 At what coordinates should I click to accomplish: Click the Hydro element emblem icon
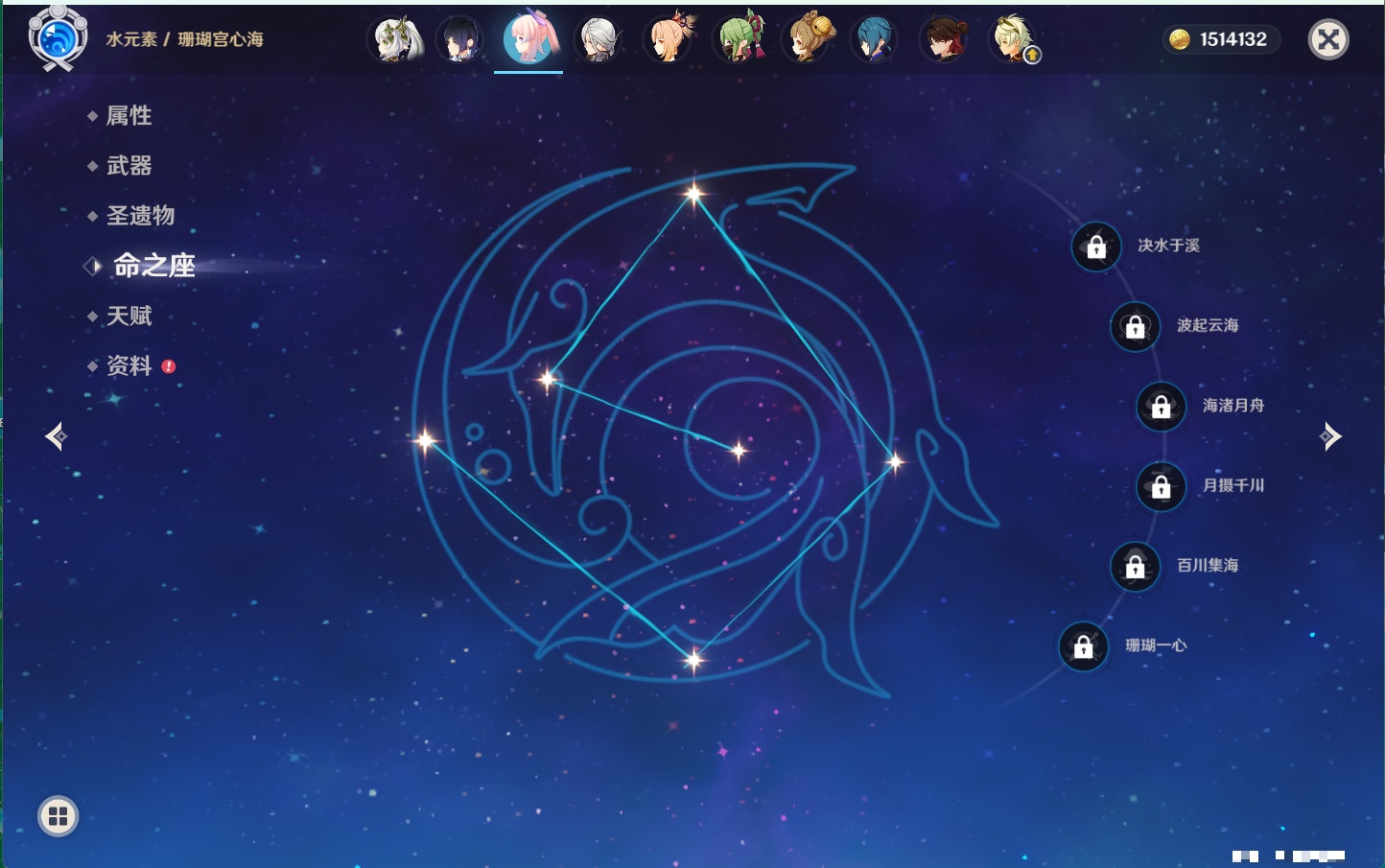(x=58, y=39)
